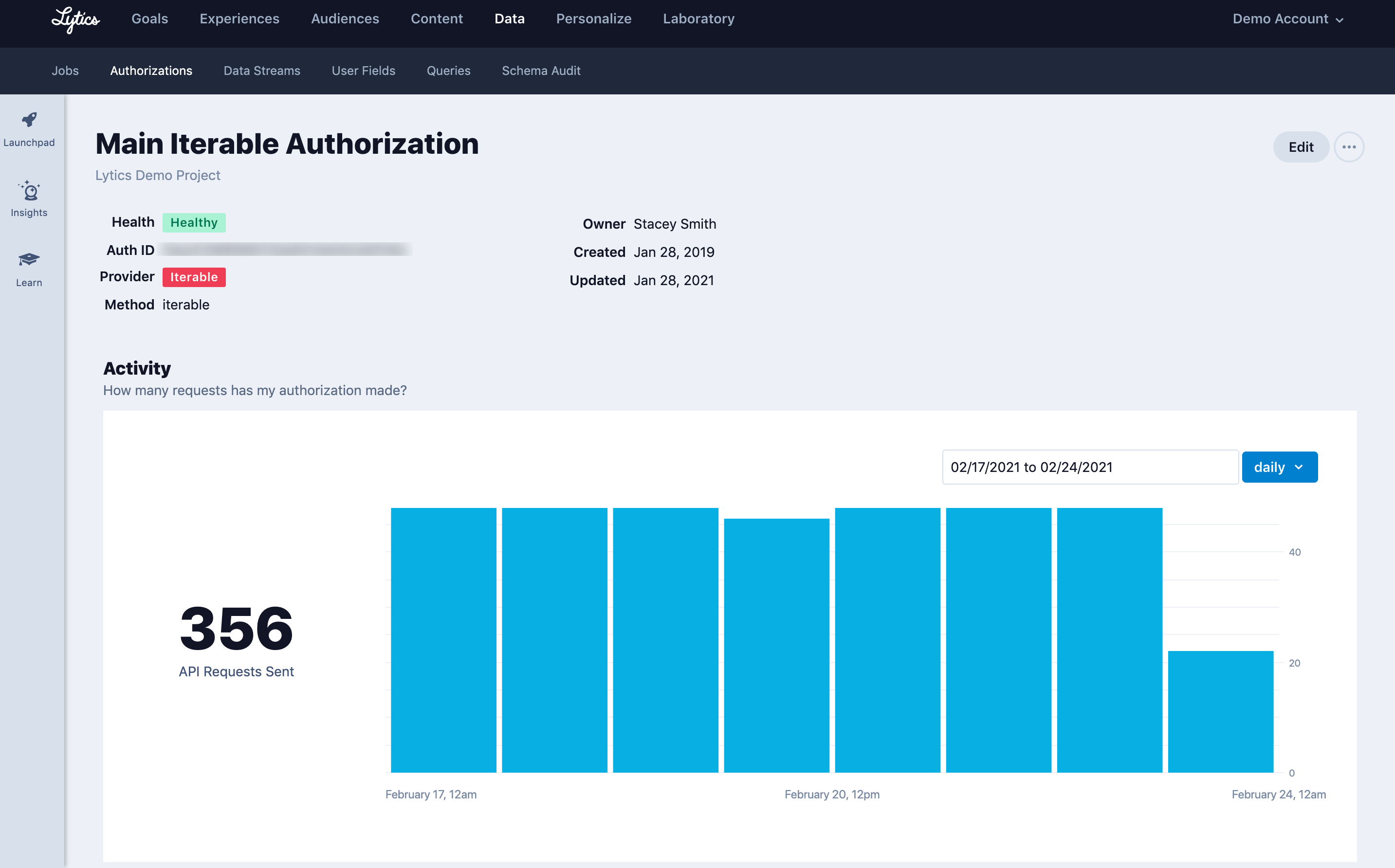Click the Edit button
The width and height of the screenshot is (1395, 868).
(x=1300, y=147)
